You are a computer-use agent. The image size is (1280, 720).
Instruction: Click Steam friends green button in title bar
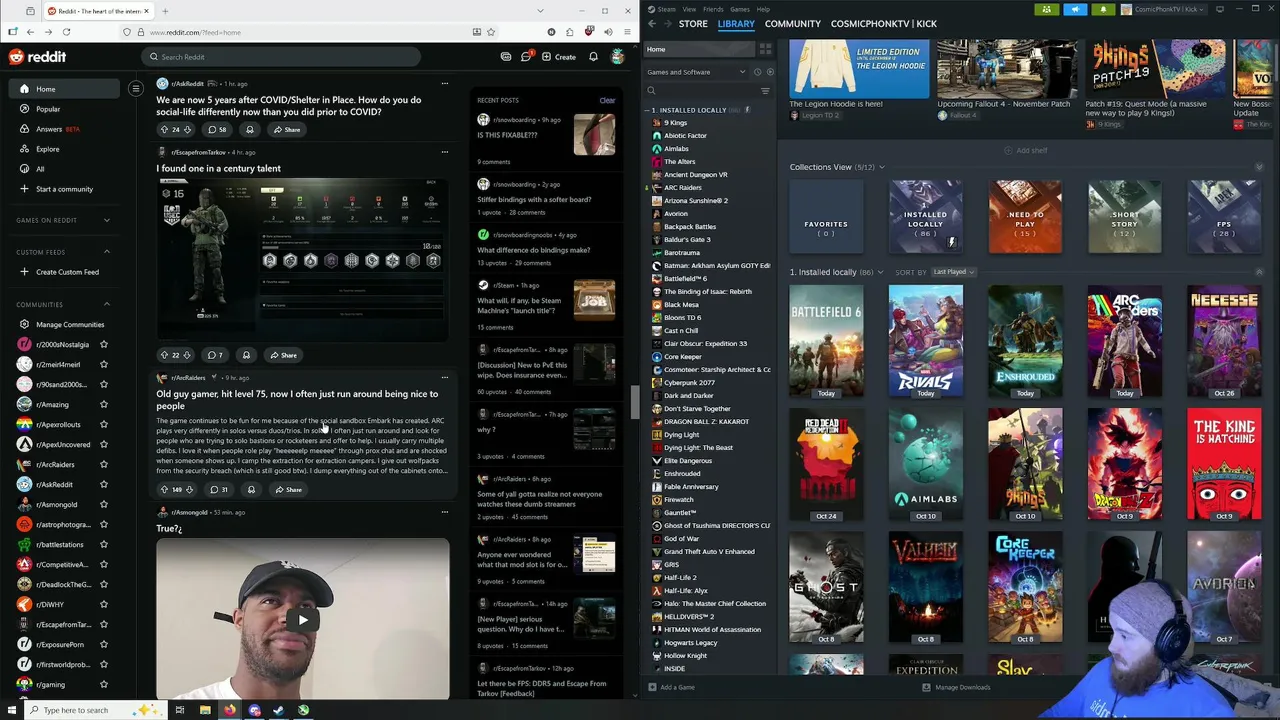1047,9
